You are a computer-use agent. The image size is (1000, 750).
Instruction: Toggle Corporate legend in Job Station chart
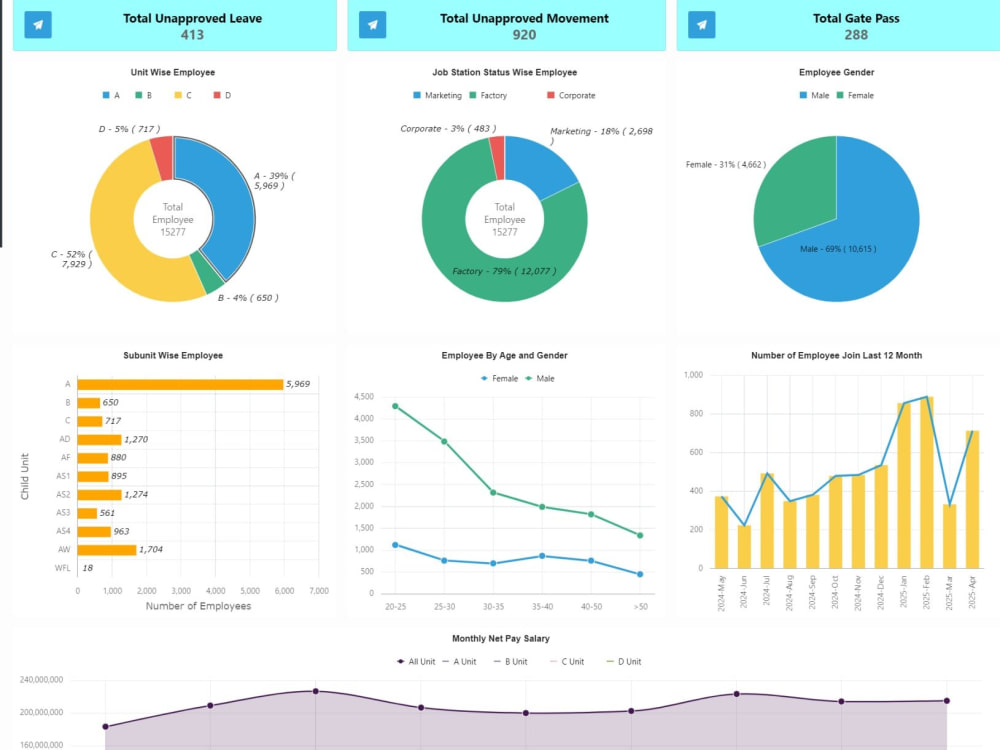coord(571,95)
